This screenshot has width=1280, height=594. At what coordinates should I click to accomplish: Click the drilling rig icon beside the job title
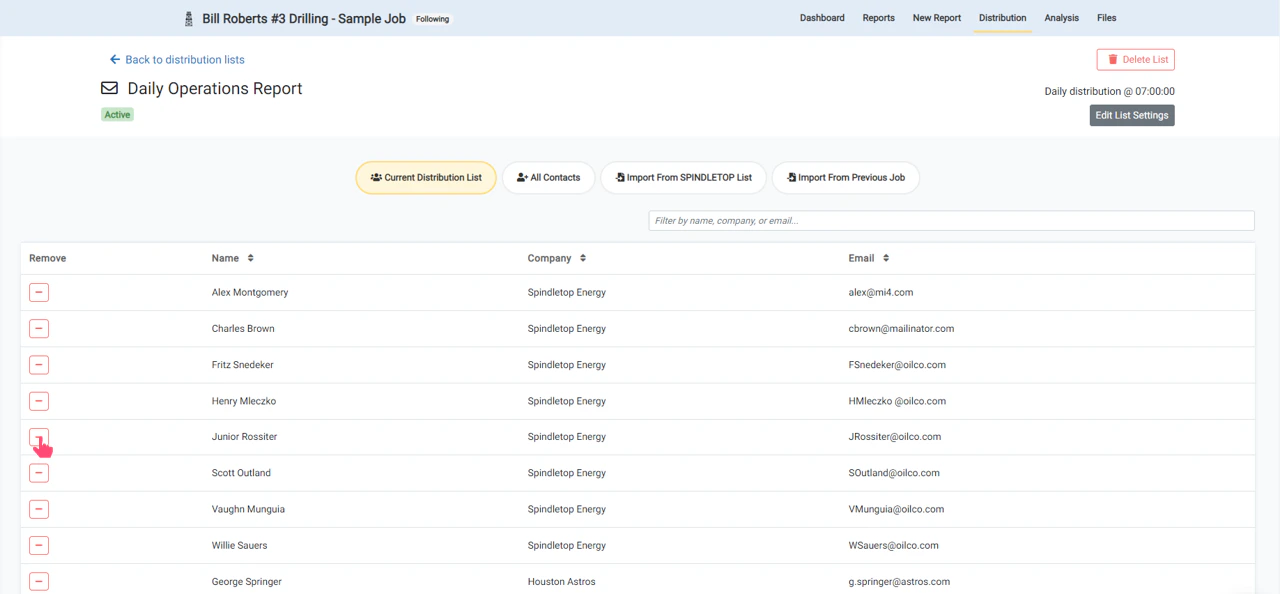point(188,17)
